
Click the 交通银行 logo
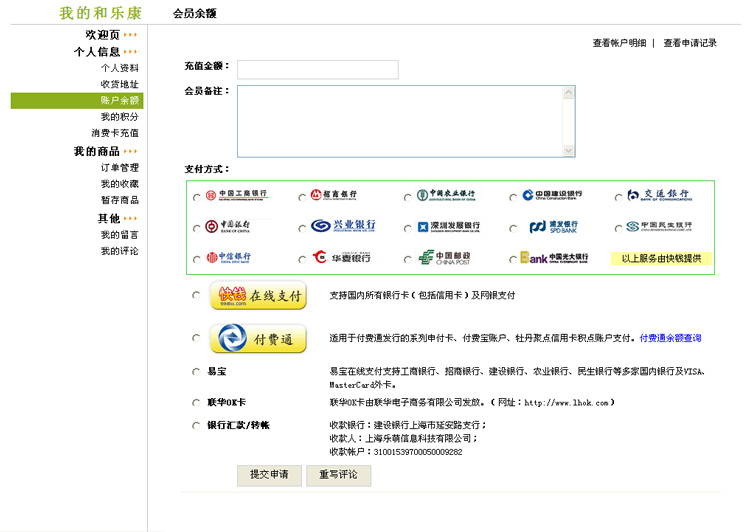pyautogui.click(x=660, y=195)
